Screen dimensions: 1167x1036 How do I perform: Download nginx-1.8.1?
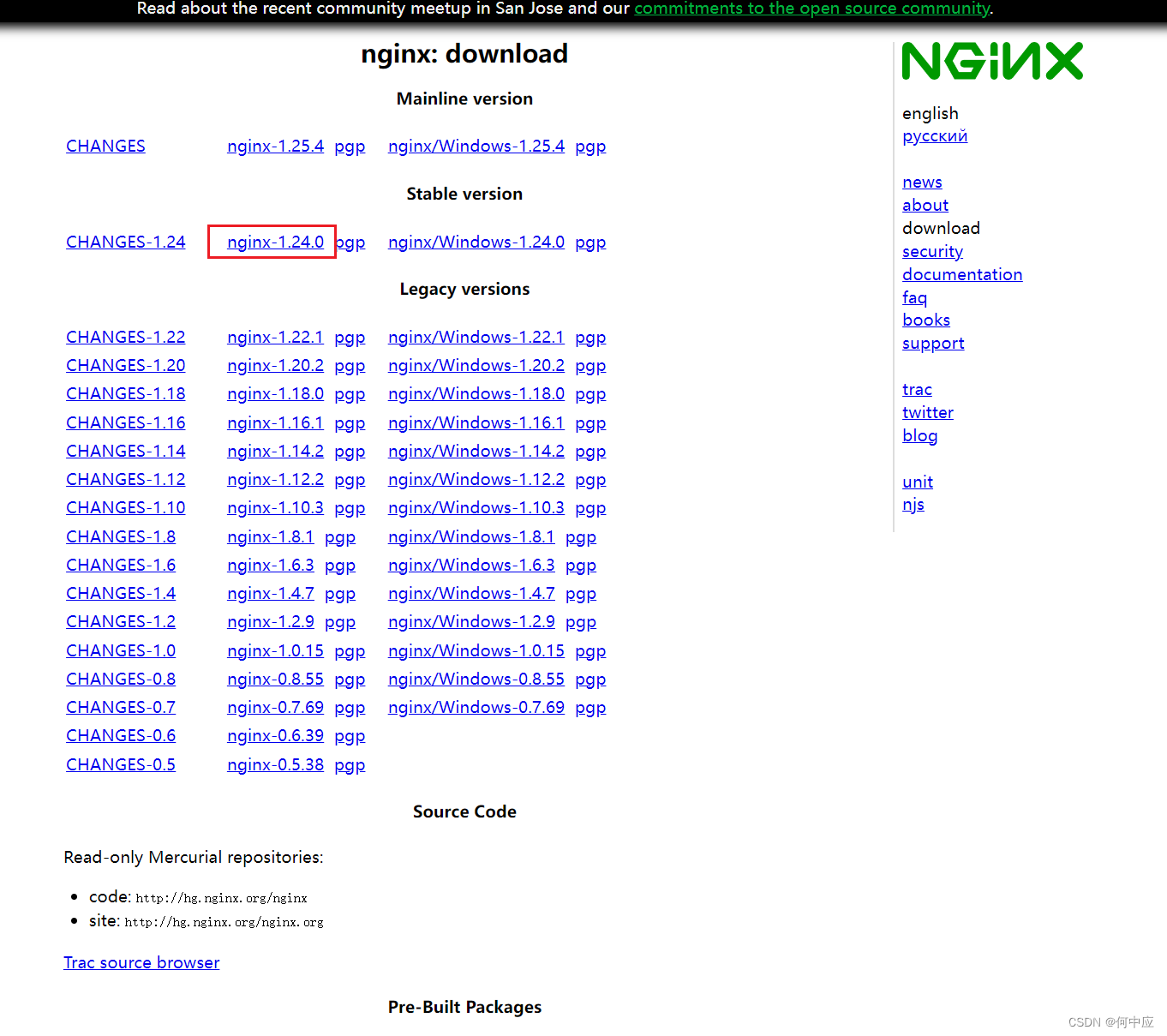271,537
